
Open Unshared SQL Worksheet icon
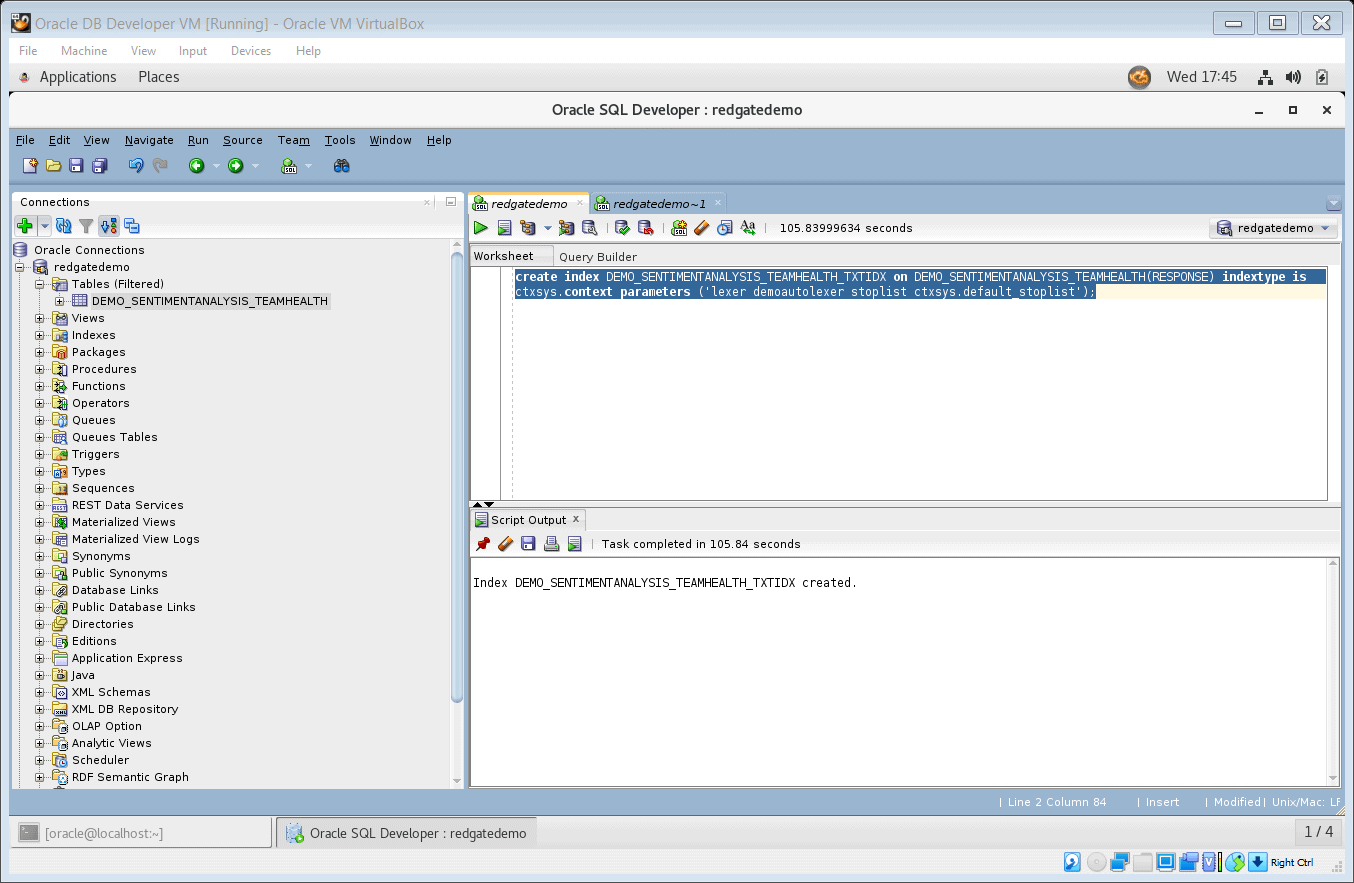pyautogui.click(x=679, y=228)
